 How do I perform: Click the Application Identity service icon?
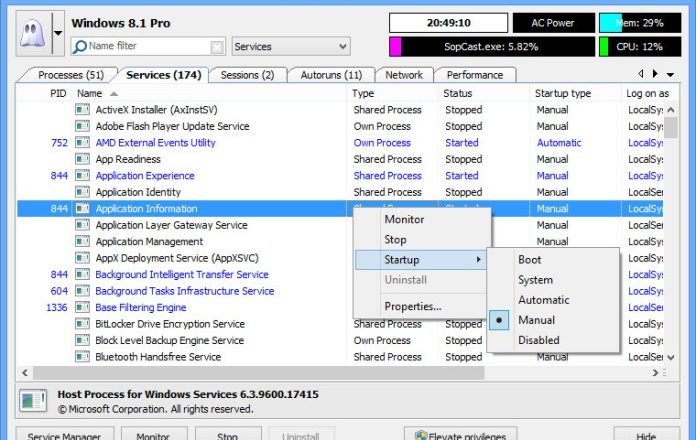(82, 192)
